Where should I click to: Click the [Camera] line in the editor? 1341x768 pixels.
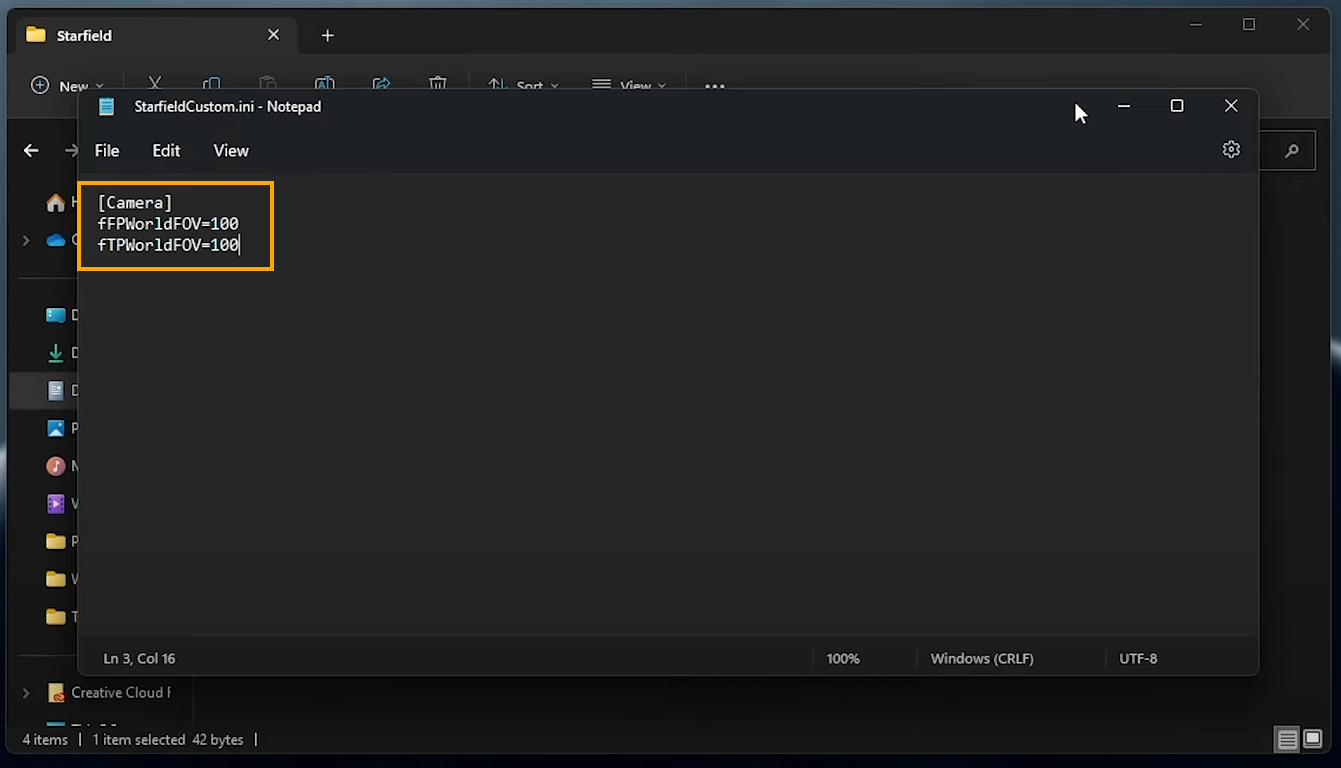135,203
